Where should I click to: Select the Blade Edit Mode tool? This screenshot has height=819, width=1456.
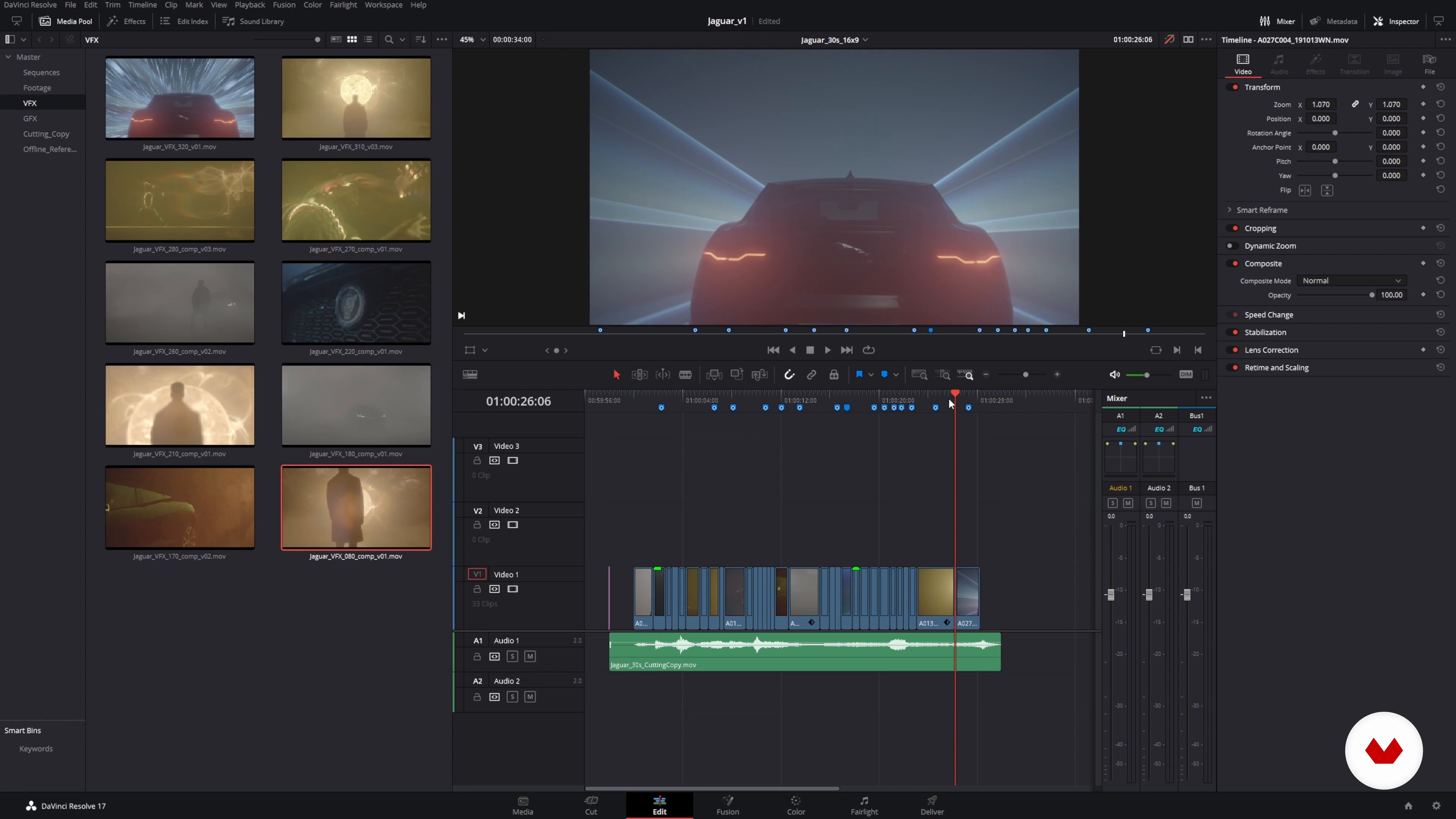coord(685,375)
